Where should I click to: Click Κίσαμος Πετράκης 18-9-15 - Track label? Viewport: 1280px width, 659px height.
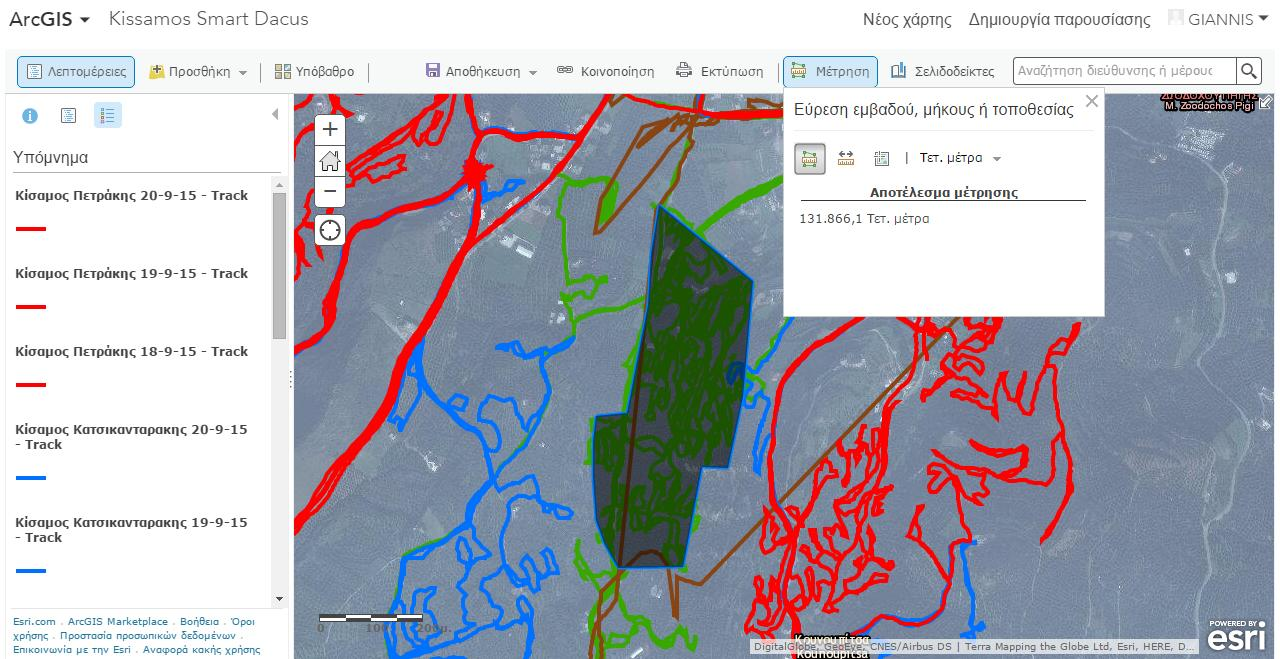click(131, 351)
